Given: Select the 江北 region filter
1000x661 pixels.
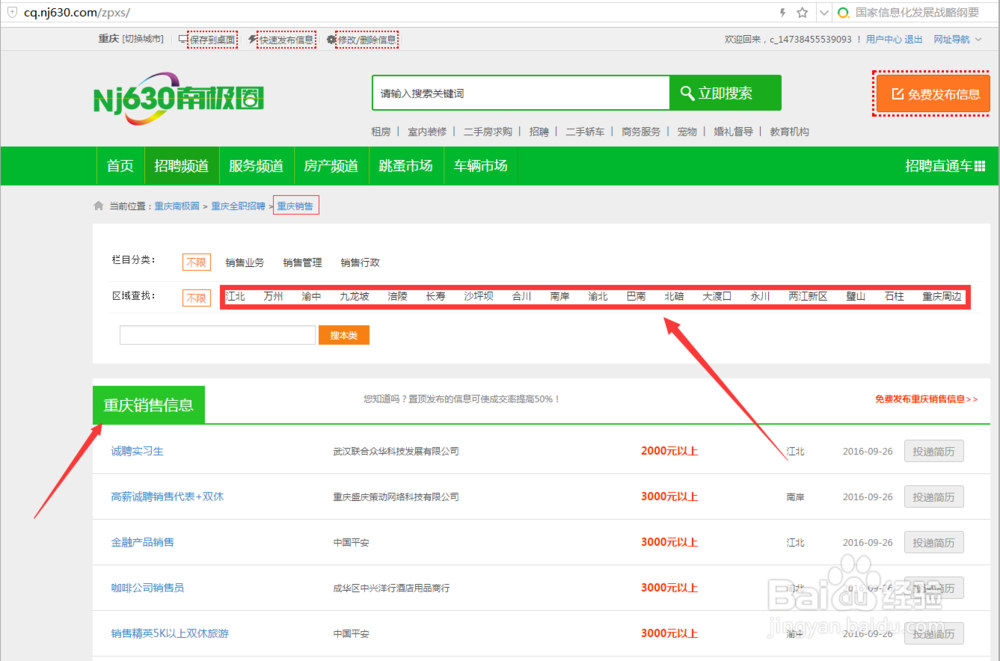Looking at the screenshot, I should point(235,296).
